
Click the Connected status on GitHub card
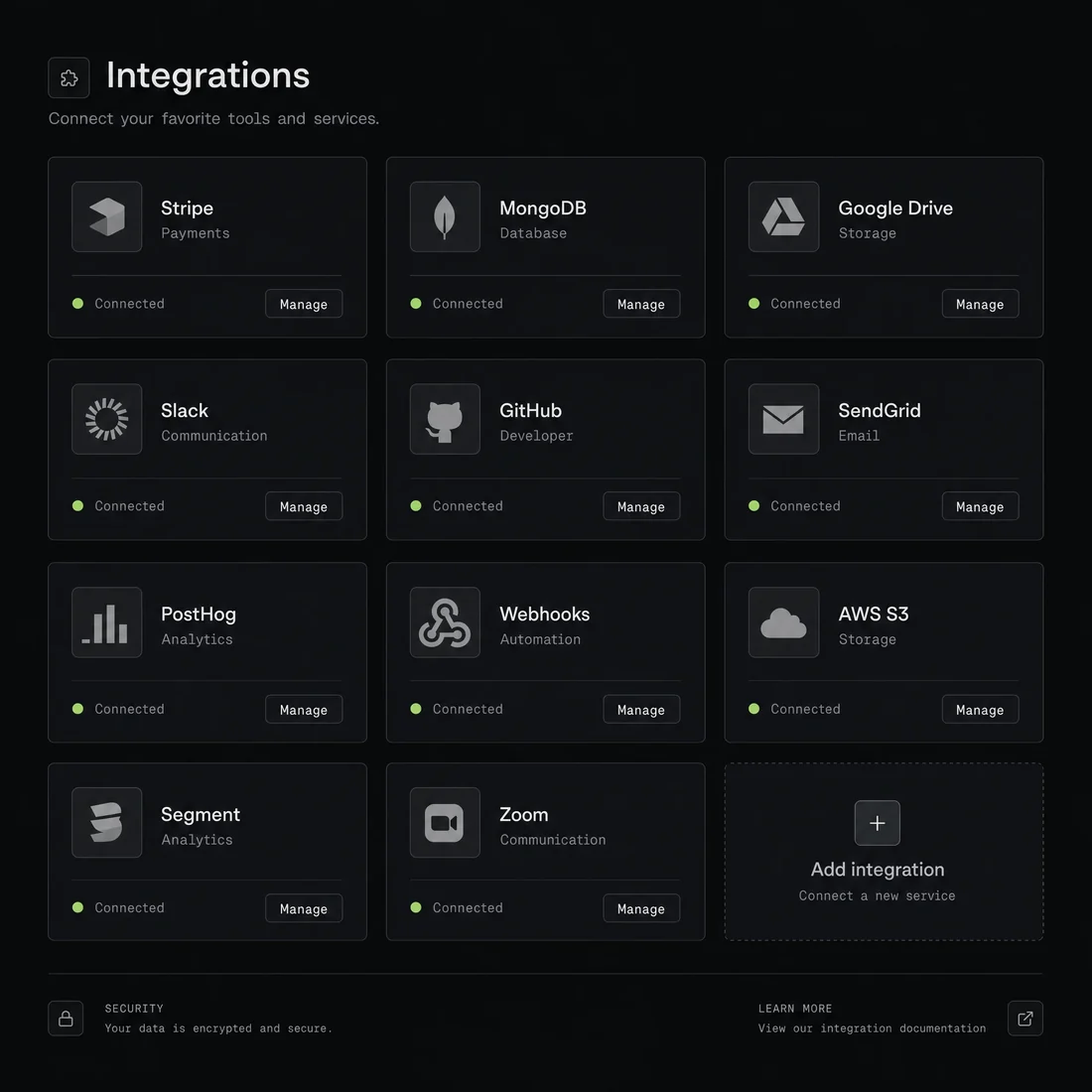(x=468, y=506)
